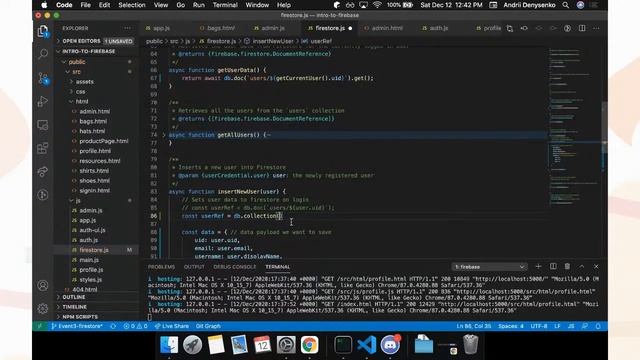Click the notifications bell in the status bar
Image resolution: width=640 pixels, height=360 pixels.
pyautogui.click(x=598, y=326)
